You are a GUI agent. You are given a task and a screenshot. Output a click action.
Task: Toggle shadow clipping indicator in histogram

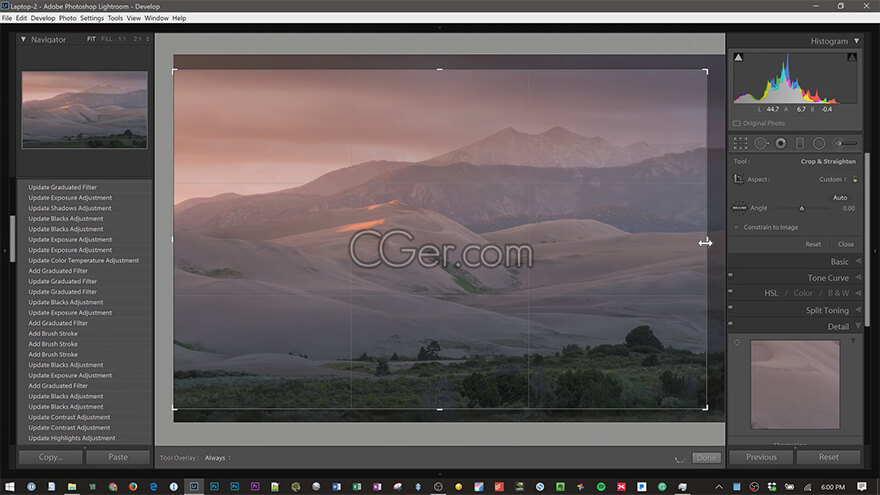pyautogui.click(x=739, y=57)
